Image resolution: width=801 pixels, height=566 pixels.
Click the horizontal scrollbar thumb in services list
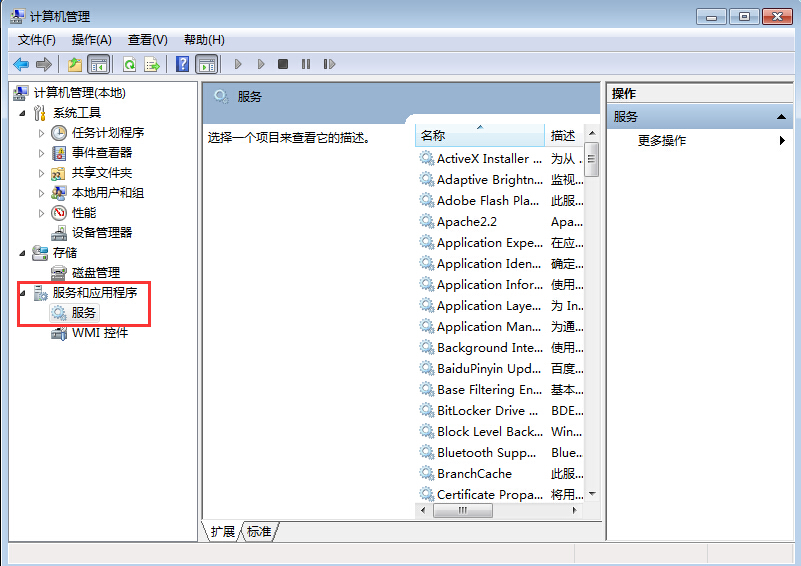pos(461,510)
